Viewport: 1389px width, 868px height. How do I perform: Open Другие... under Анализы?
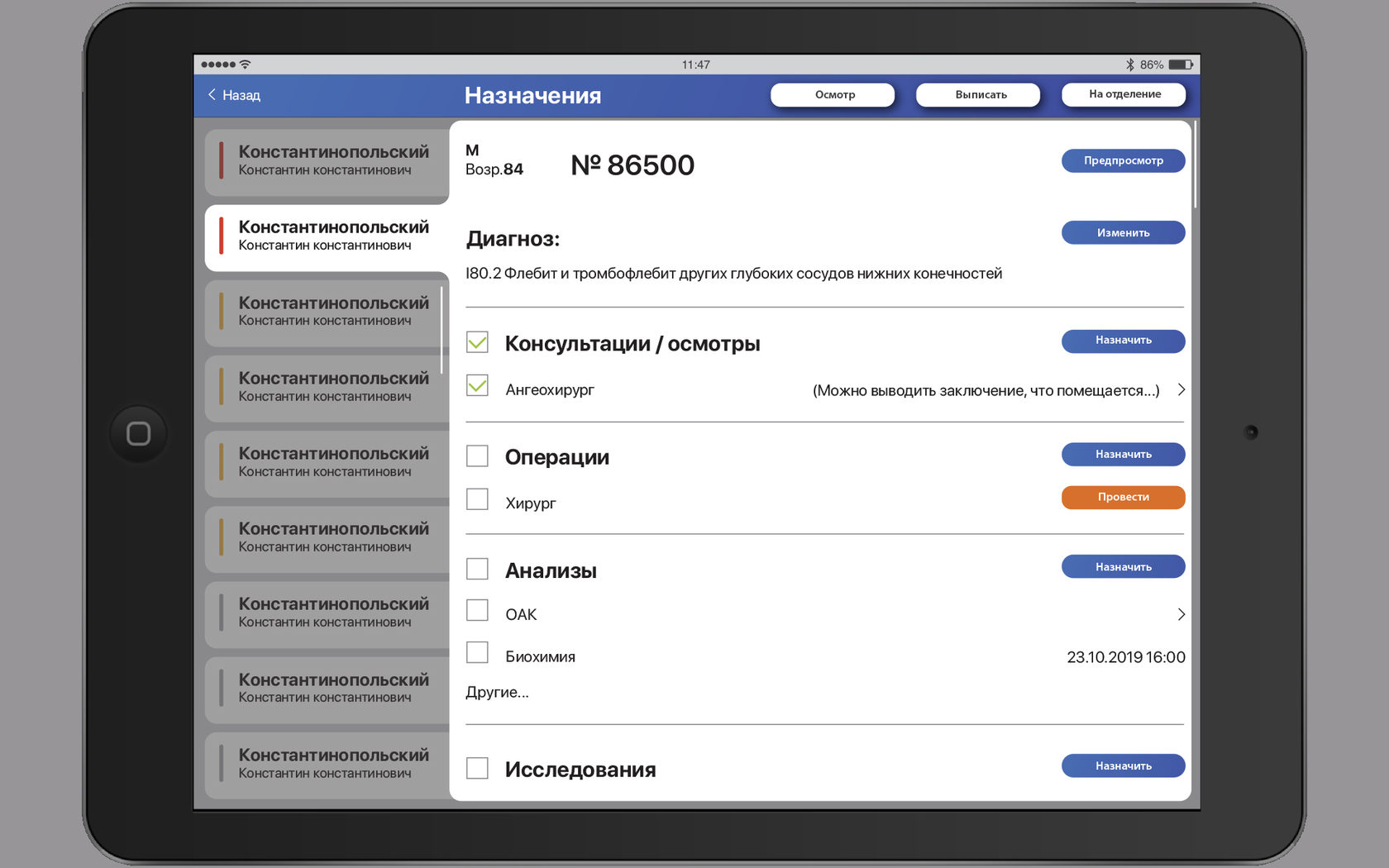497,692
